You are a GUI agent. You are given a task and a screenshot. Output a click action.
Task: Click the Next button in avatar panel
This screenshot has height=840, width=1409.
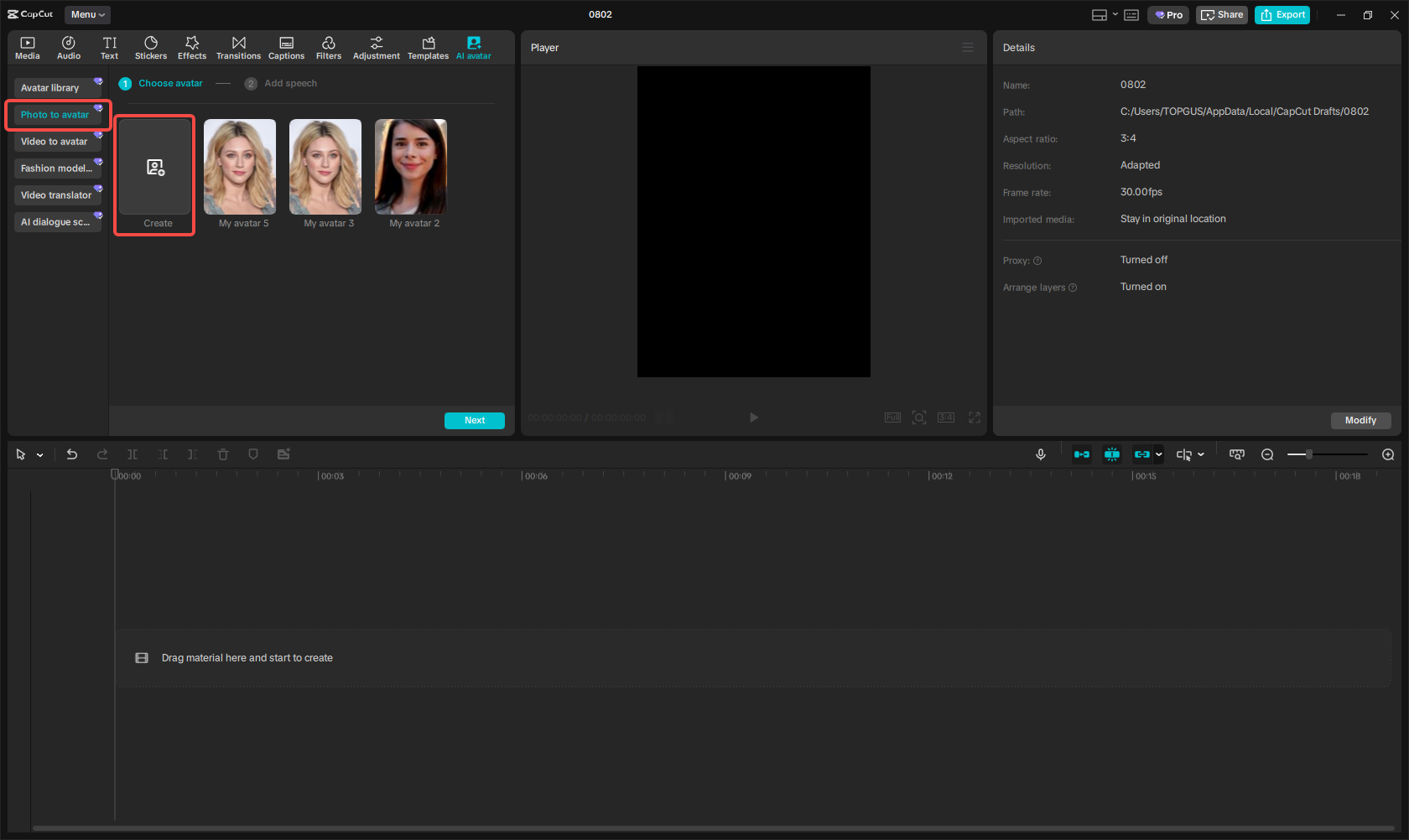point(474,420)
